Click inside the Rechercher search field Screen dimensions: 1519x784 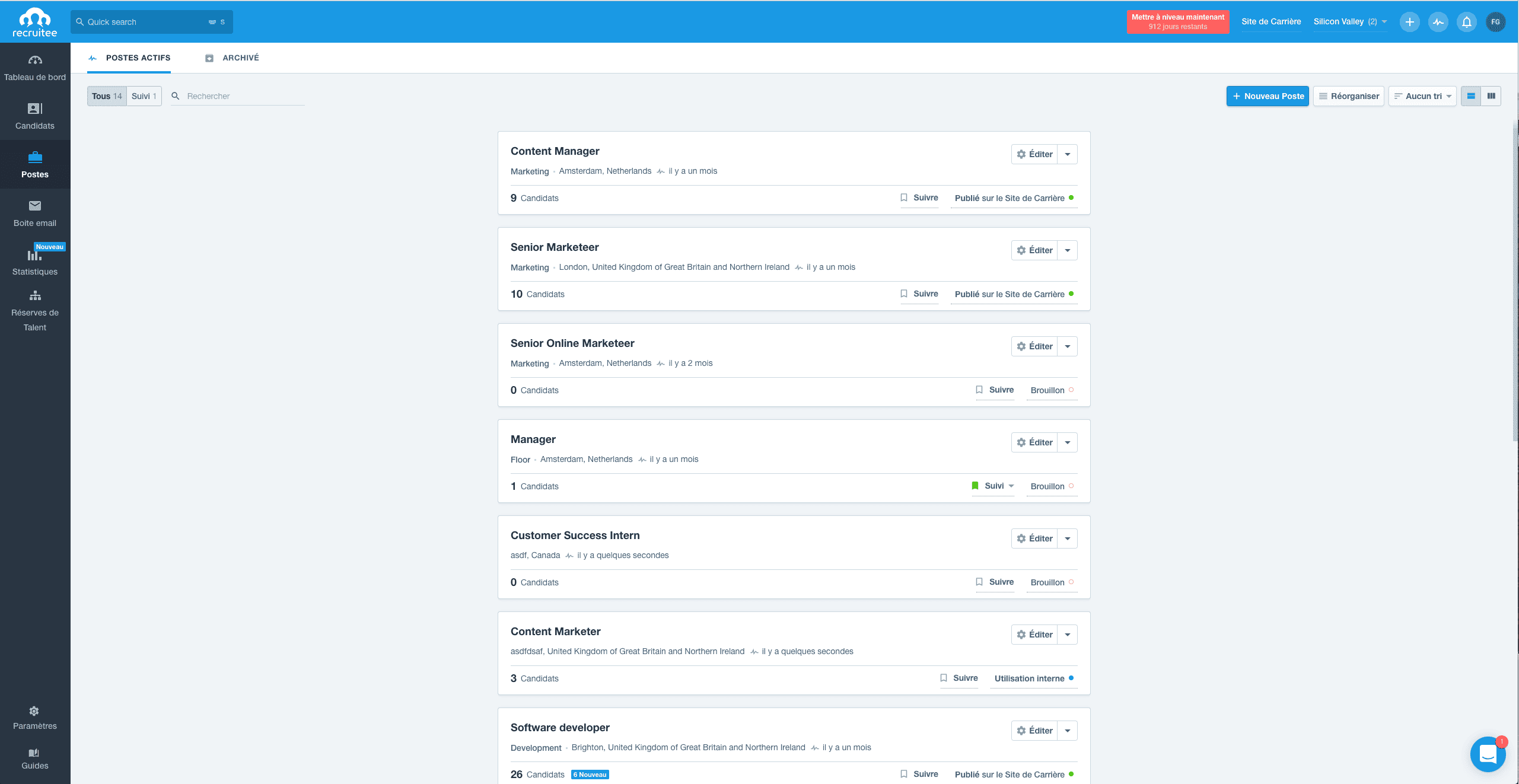(237, 95)
